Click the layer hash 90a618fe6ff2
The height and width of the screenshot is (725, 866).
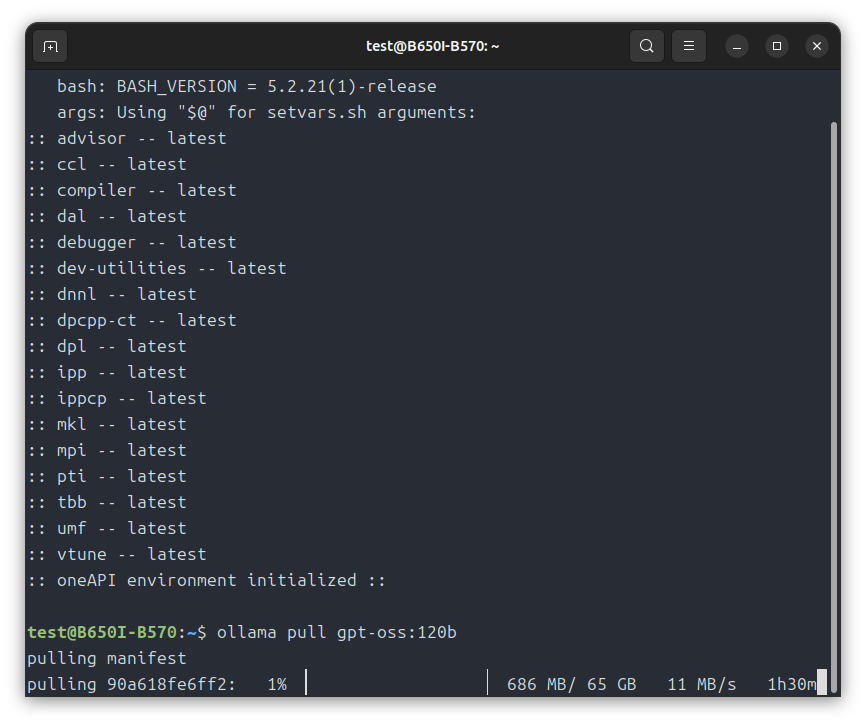(166, 684)
